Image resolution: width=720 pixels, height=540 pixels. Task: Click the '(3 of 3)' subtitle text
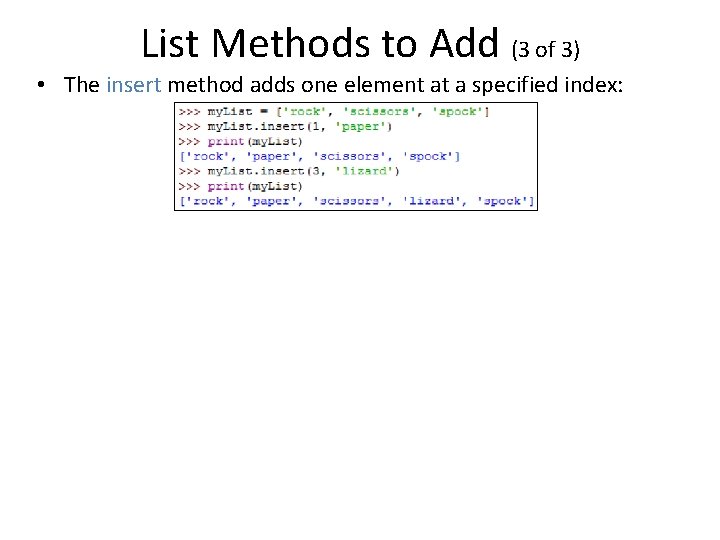(546, 50)
